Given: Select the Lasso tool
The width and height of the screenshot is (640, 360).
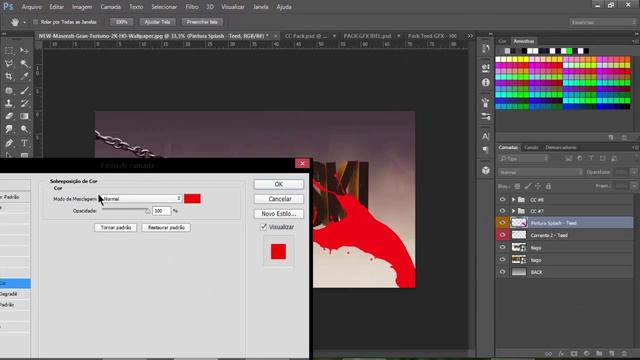Looking at the screenshot, I should tap(9, 64).
